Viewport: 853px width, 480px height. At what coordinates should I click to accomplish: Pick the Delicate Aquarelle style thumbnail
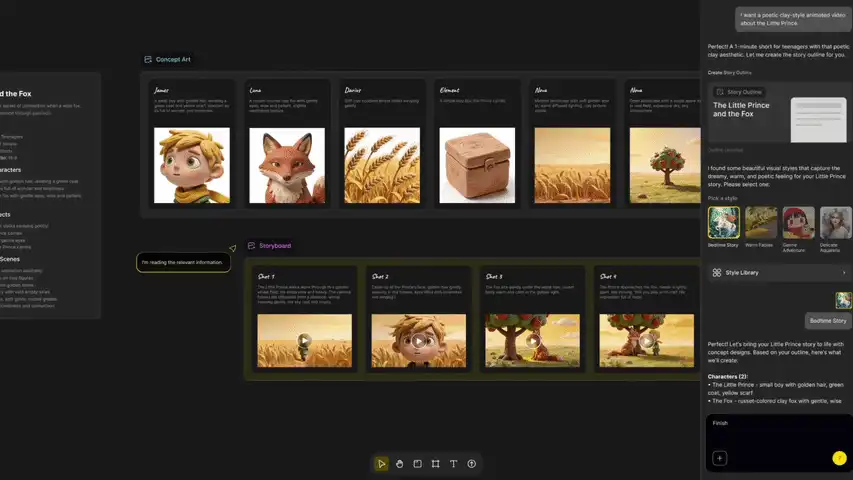836,223
